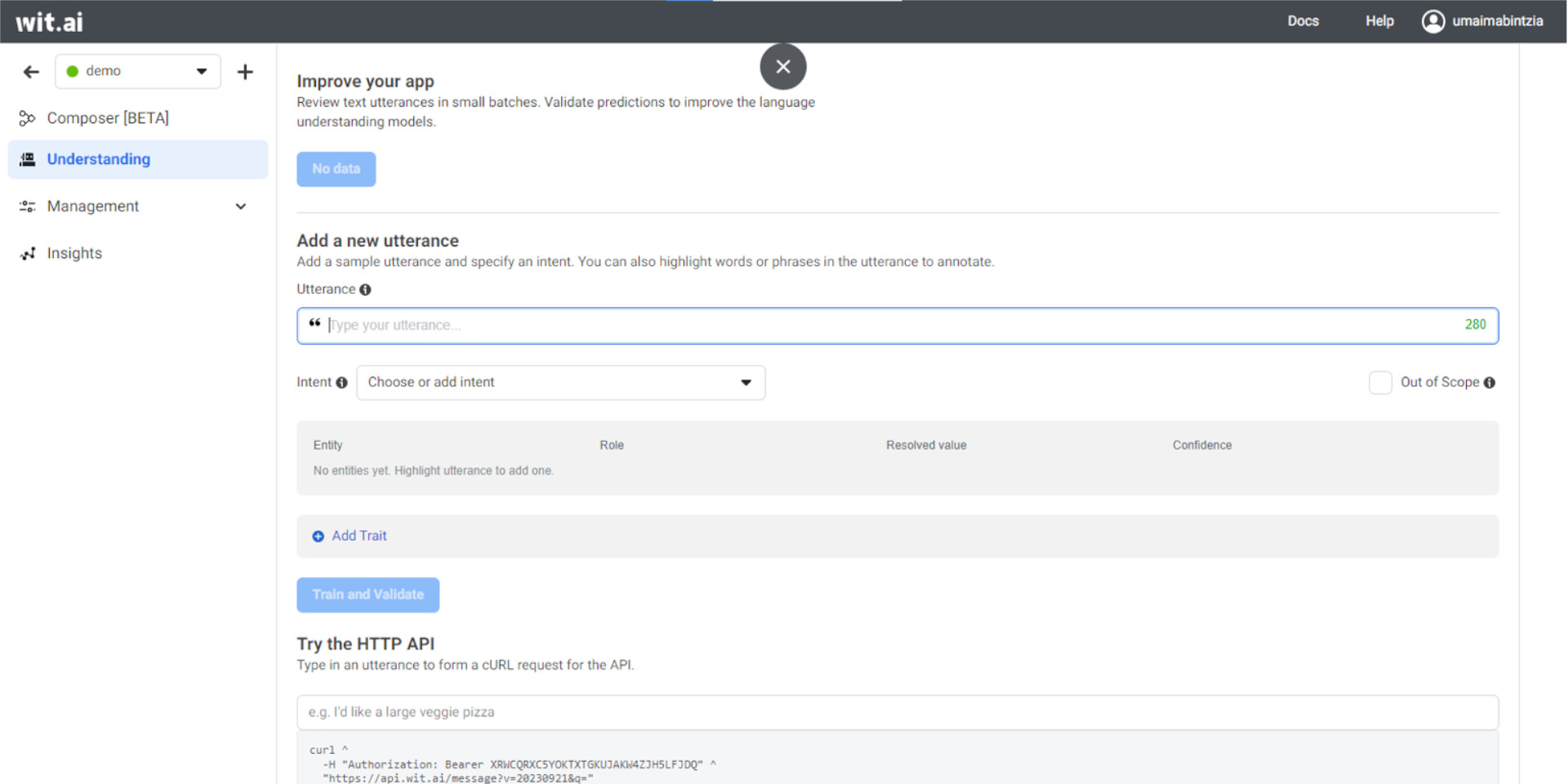Click the Add Trait link
The width and height of the screenshot is (1568, 784).
click(x=359, y=536)
